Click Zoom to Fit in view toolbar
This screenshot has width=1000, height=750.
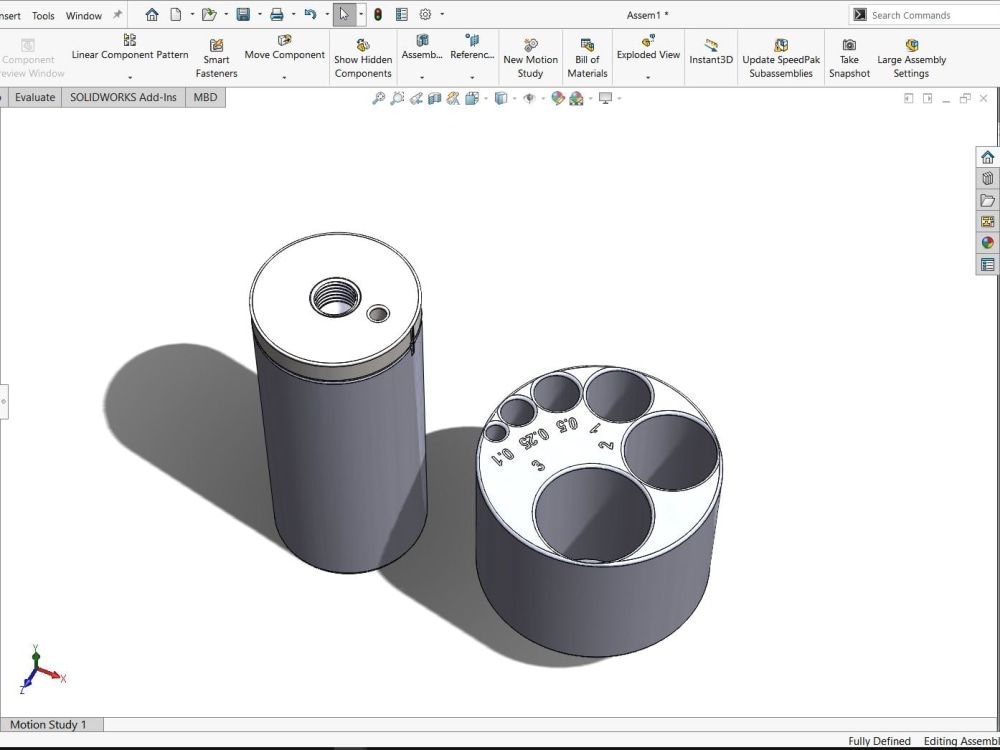pyautogui.click(x=379, y=98)
